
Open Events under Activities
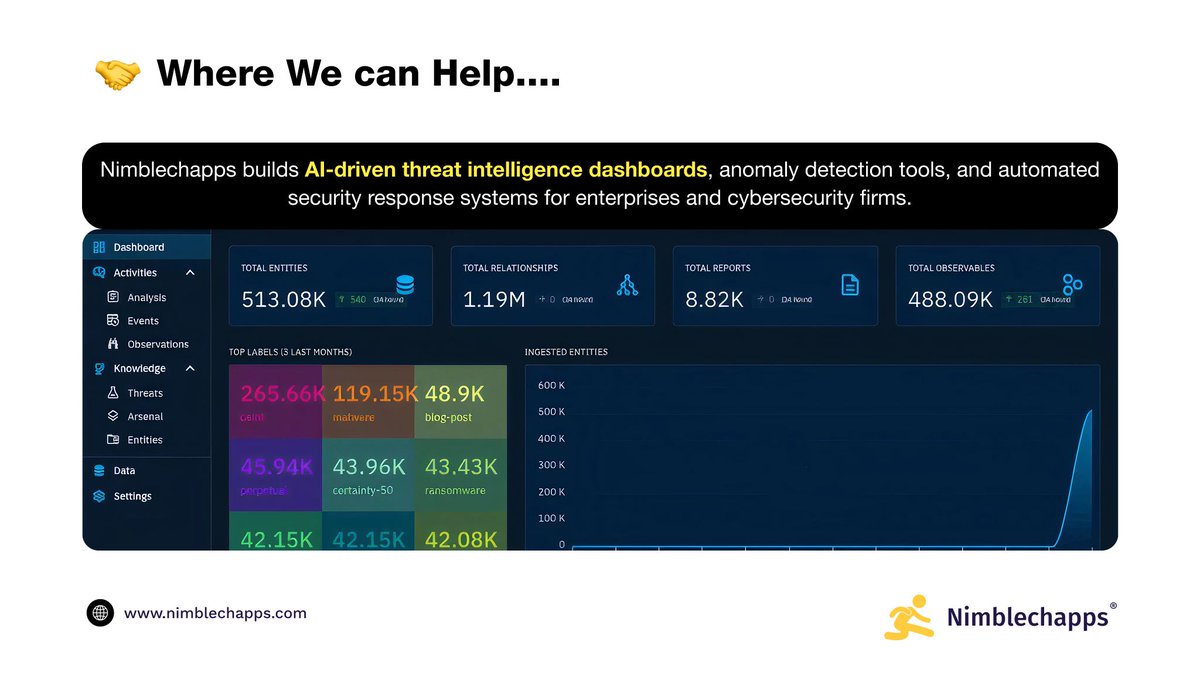pos(143,321)
